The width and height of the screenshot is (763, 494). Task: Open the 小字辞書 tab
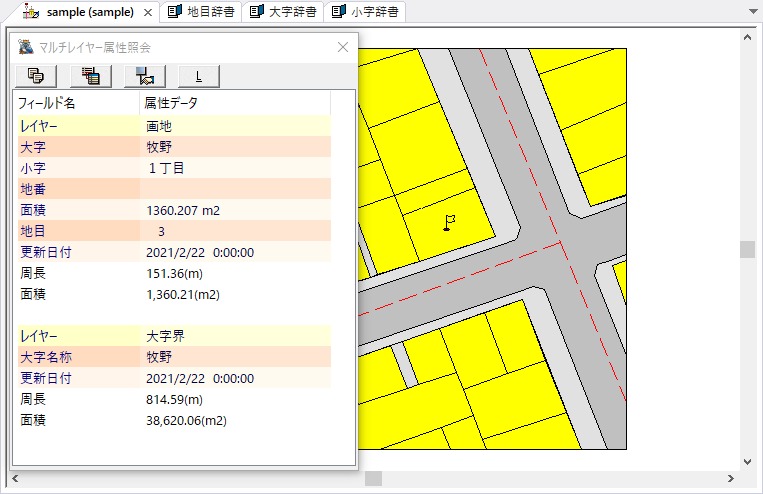364,12
